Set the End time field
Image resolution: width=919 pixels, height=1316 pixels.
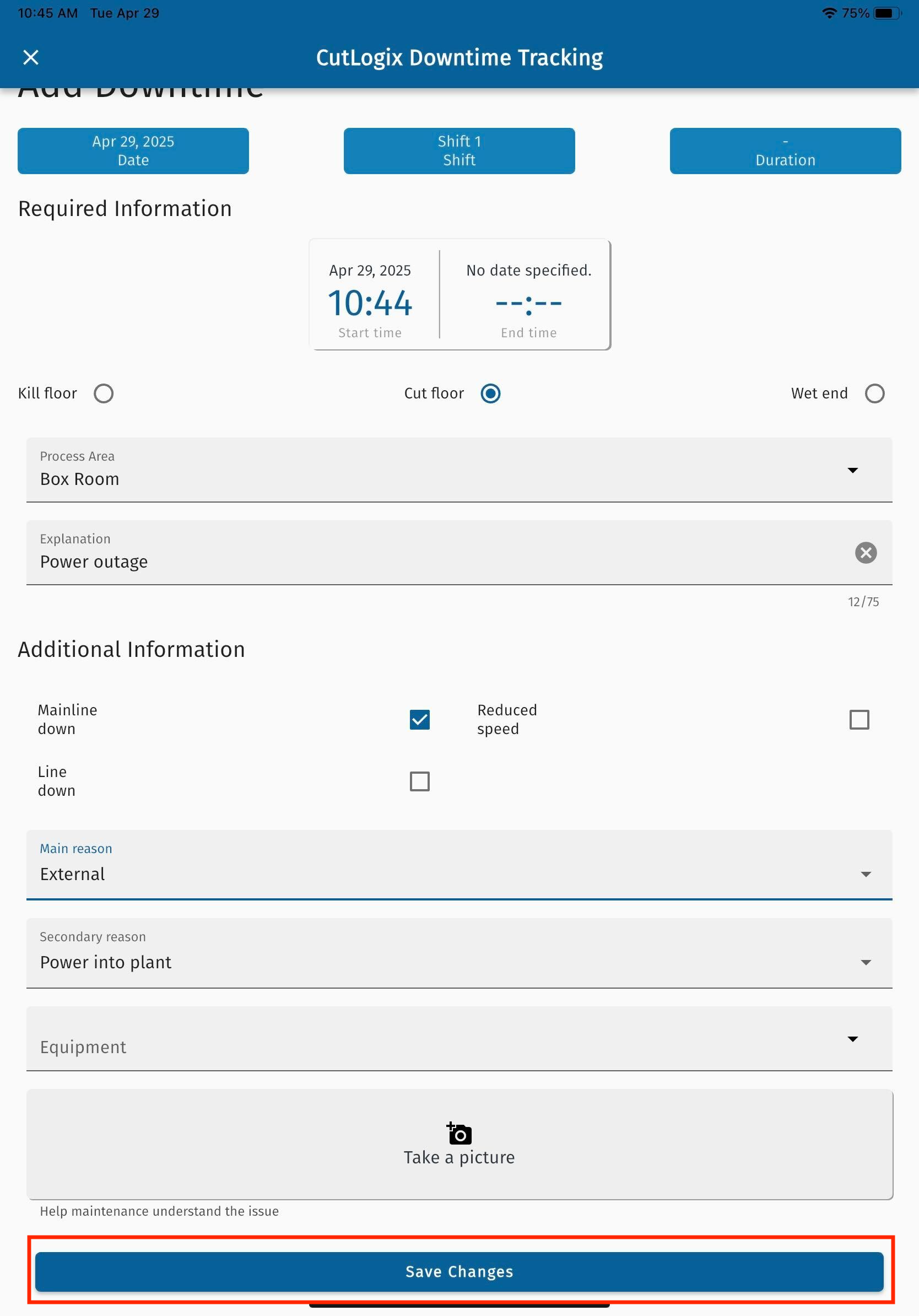(x=528, y=303)
